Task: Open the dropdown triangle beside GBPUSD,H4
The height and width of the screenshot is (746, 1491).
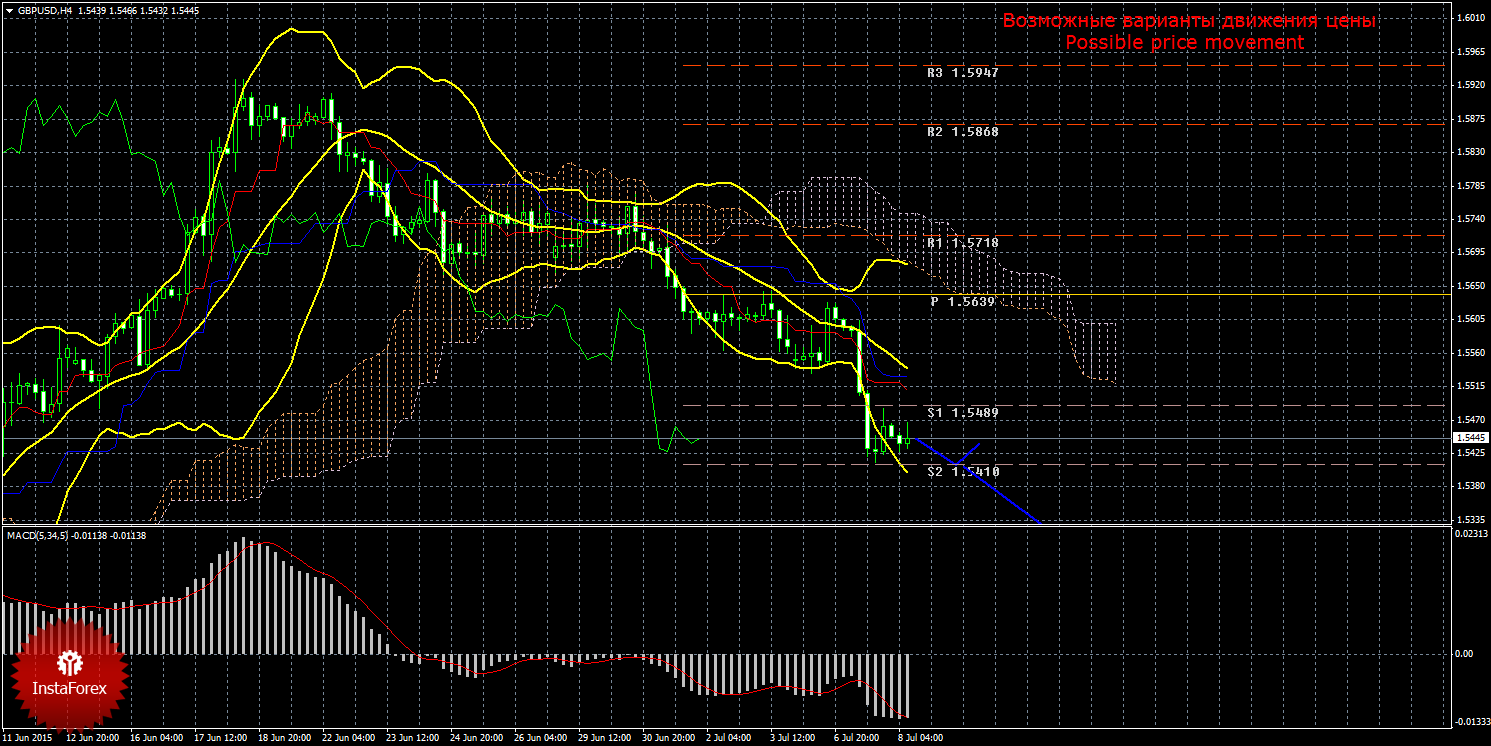Action: point(9,10)
